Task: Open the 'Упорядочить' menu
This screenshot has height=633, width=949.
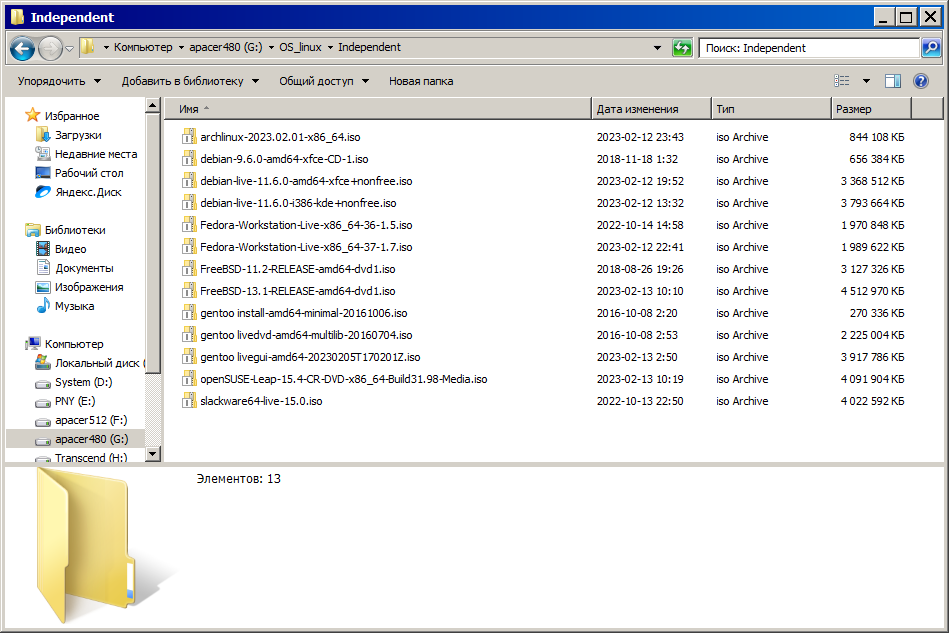Action: coord(59,81)
